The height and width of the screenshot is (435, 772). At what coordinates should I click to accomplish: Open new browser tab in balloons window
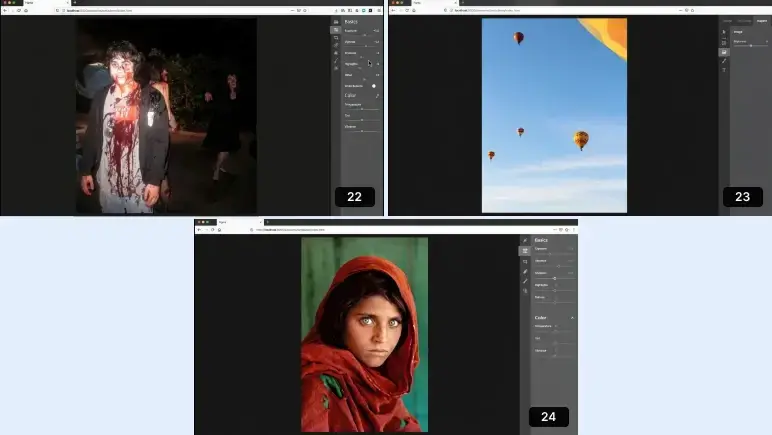pyautogui.click(x=462, y=2)
